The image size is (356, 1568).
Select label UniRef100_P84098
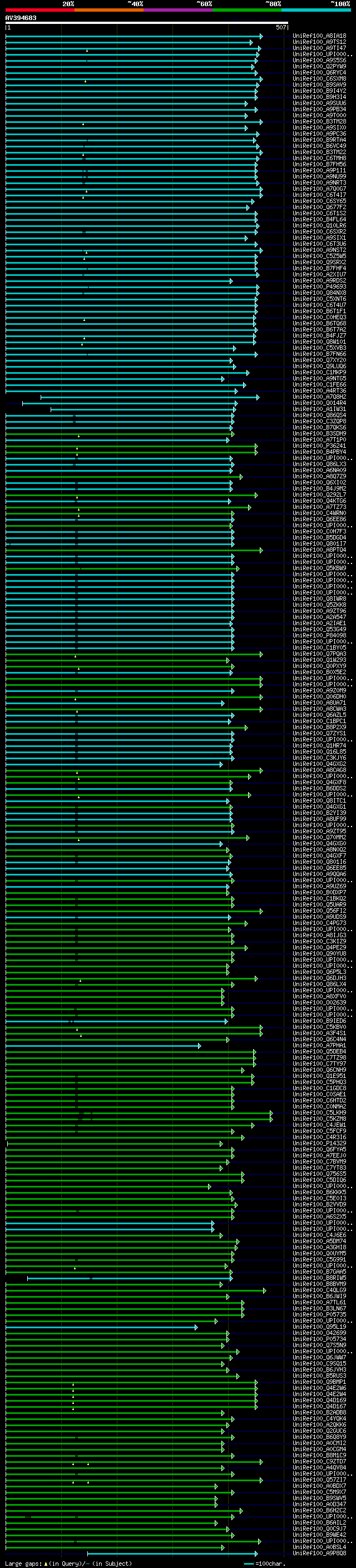[319, 635]
